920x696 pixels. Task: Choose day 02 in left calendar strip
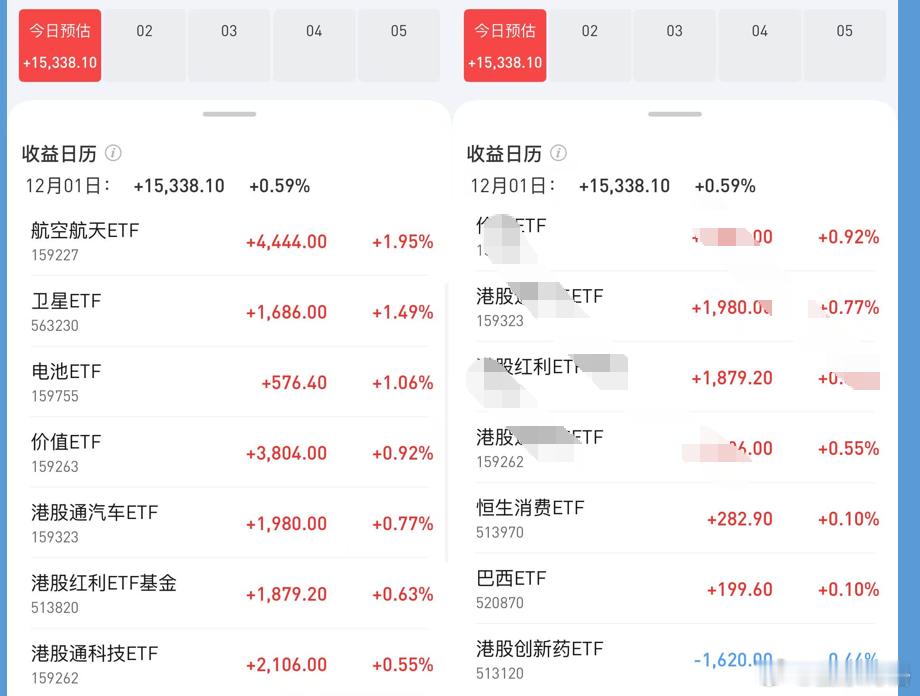(145, 46)
